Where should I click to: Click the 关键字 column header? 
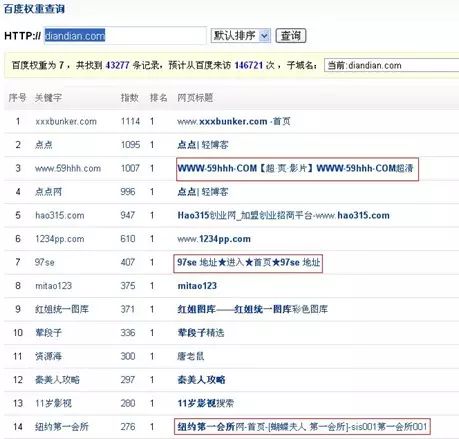tap(48, 98)
